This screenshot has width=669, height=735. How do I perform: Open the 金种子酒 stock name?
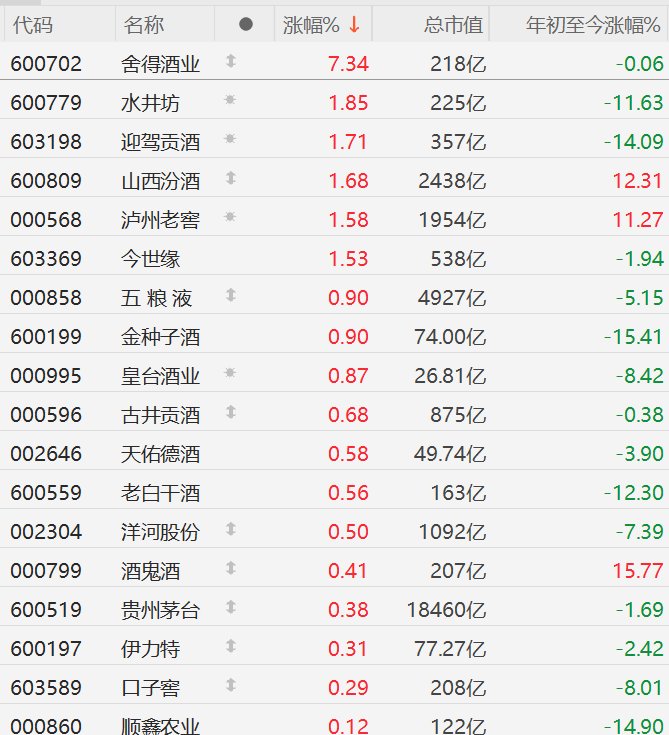[x=160, y=337]
